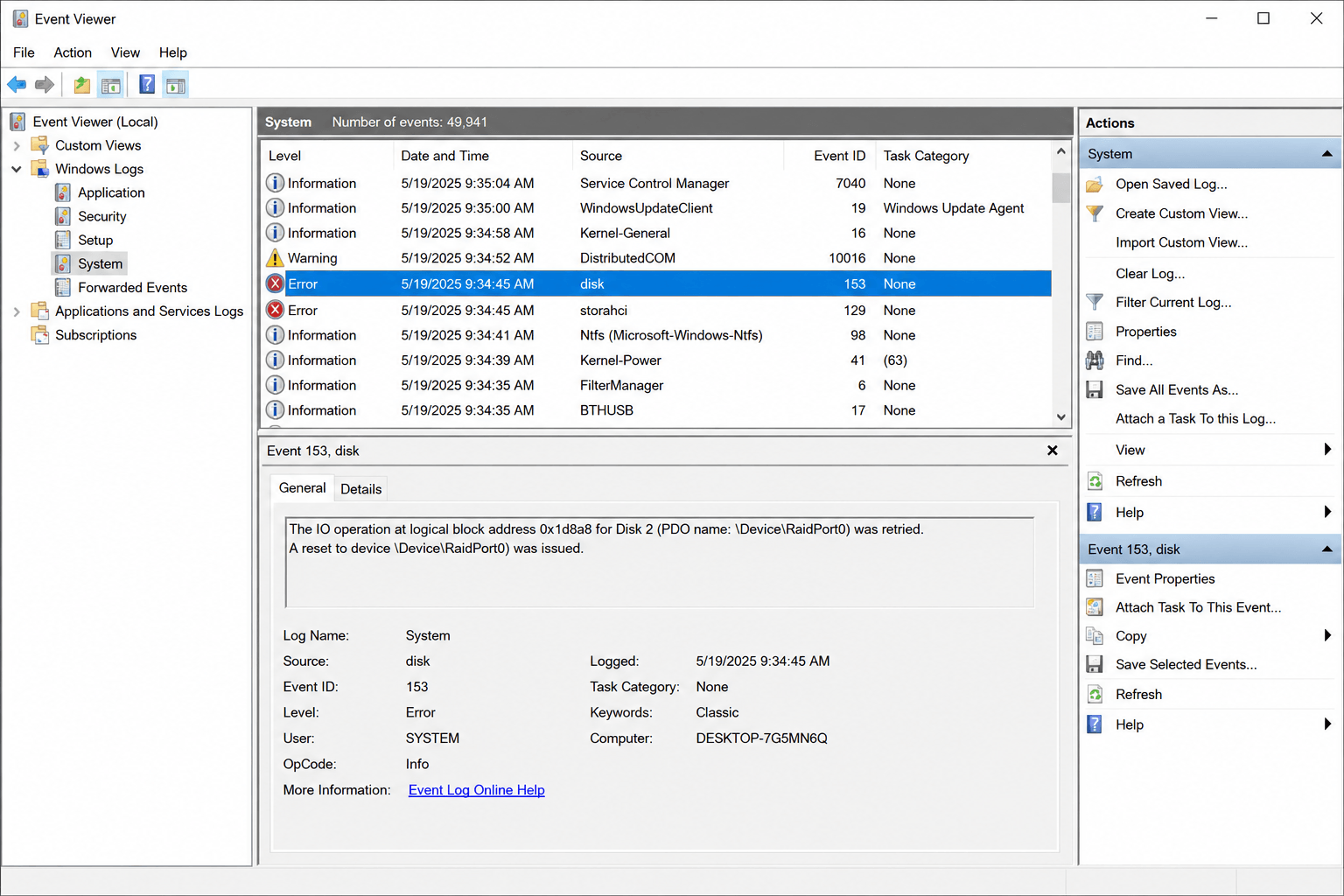This screenshot has width=1344, height=896.
Task: Collapse the System actions section
Action: point(1326,154)
